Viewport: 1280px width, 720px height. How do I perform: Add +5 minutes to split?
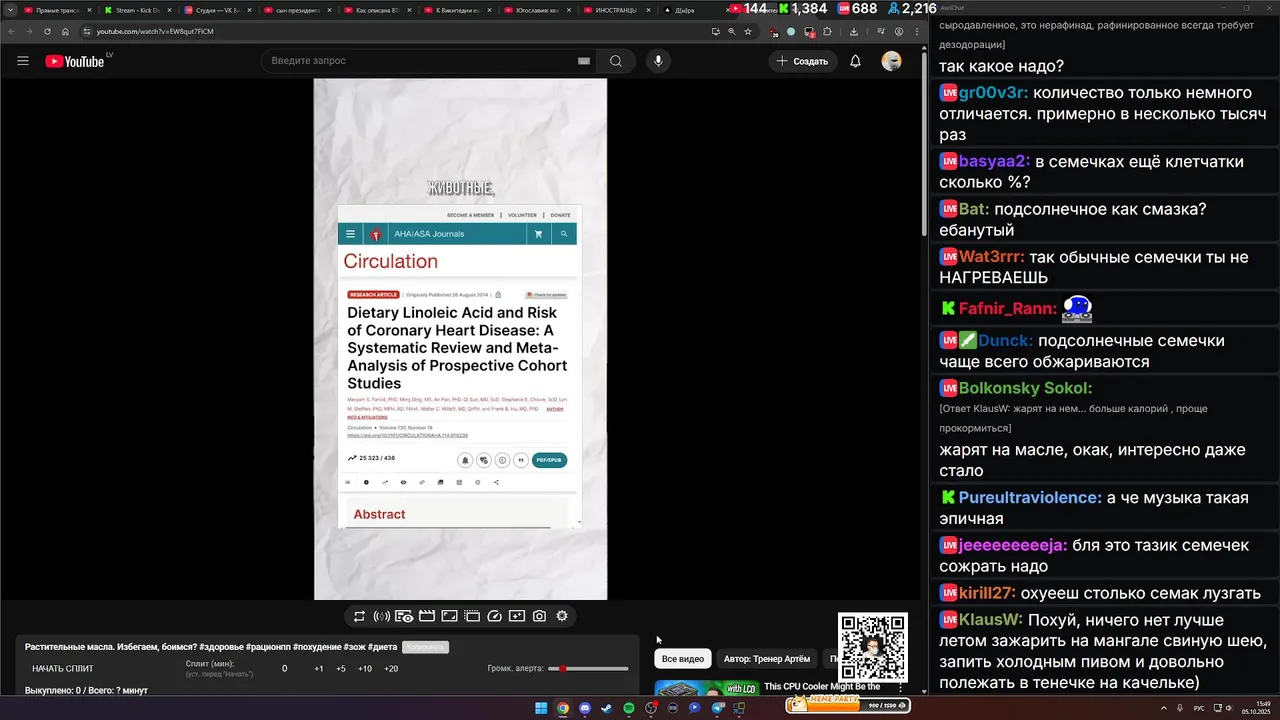tap(341, 668)
